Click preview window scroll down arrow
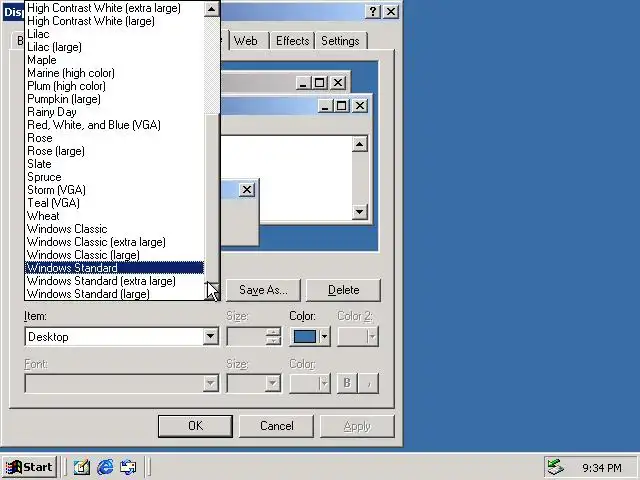Viewport: 640px width, 480px height. [x=360, y=211]
